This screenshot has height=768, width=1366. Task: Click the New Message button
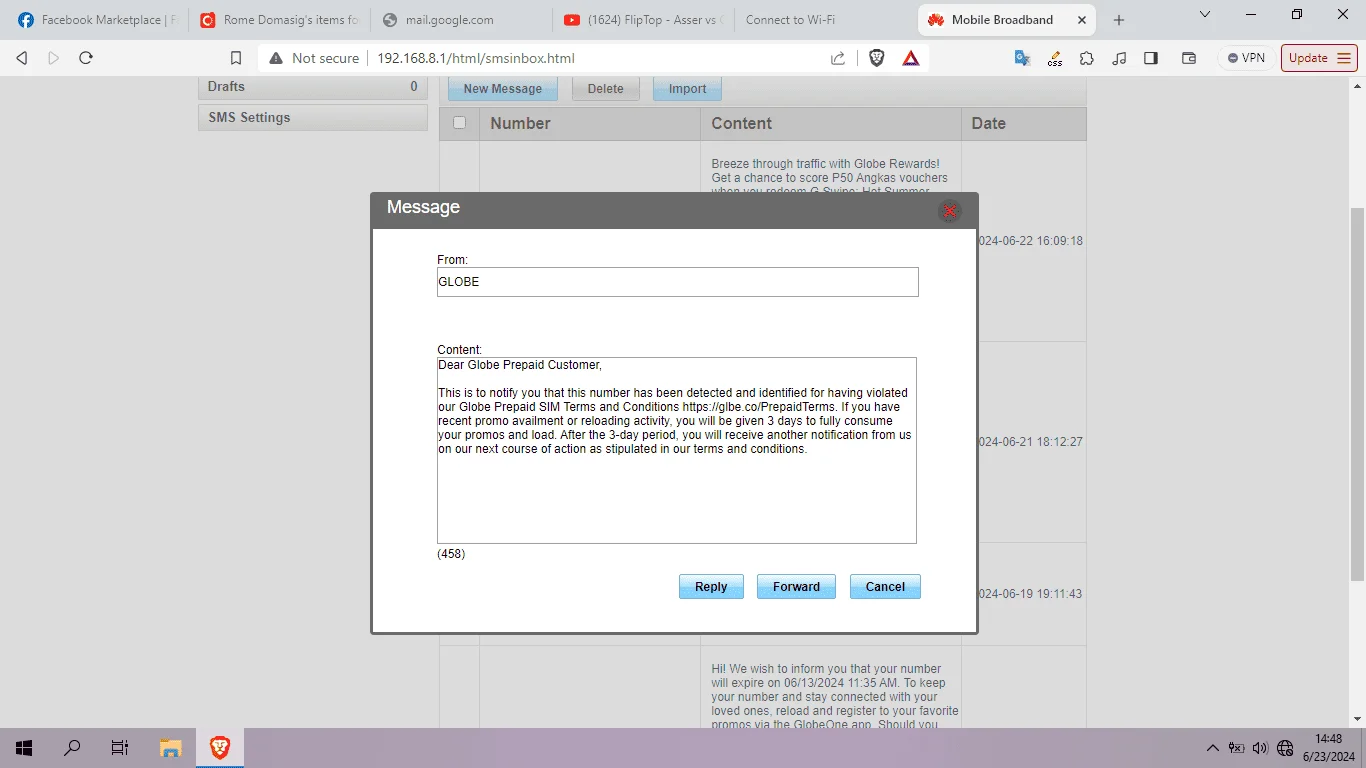(x=503, y=89)
